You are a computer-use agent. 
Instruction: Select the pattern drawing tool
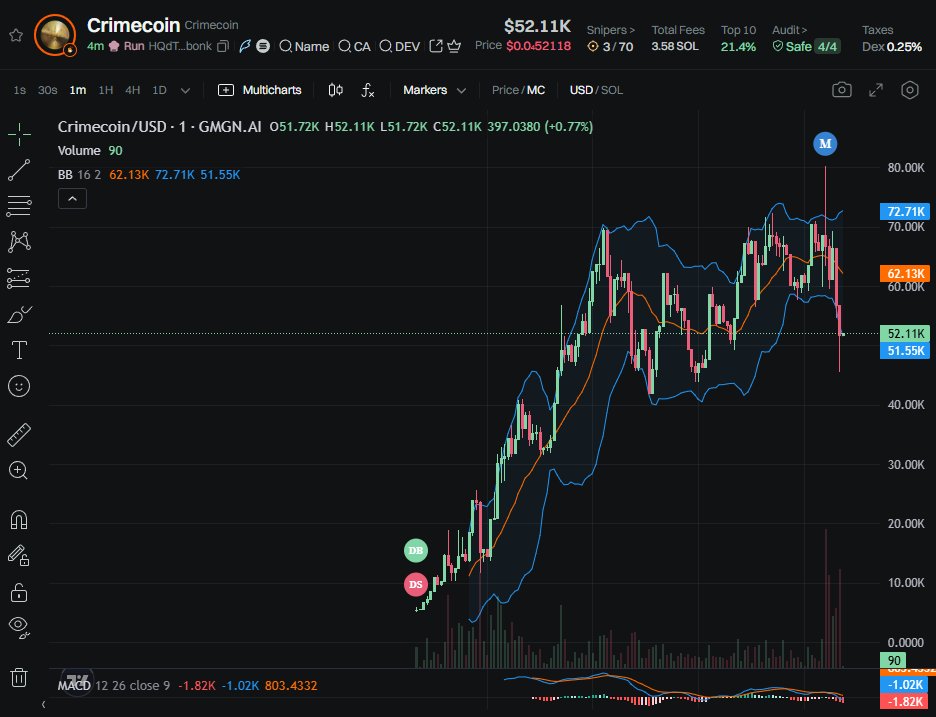pos(19,242)
